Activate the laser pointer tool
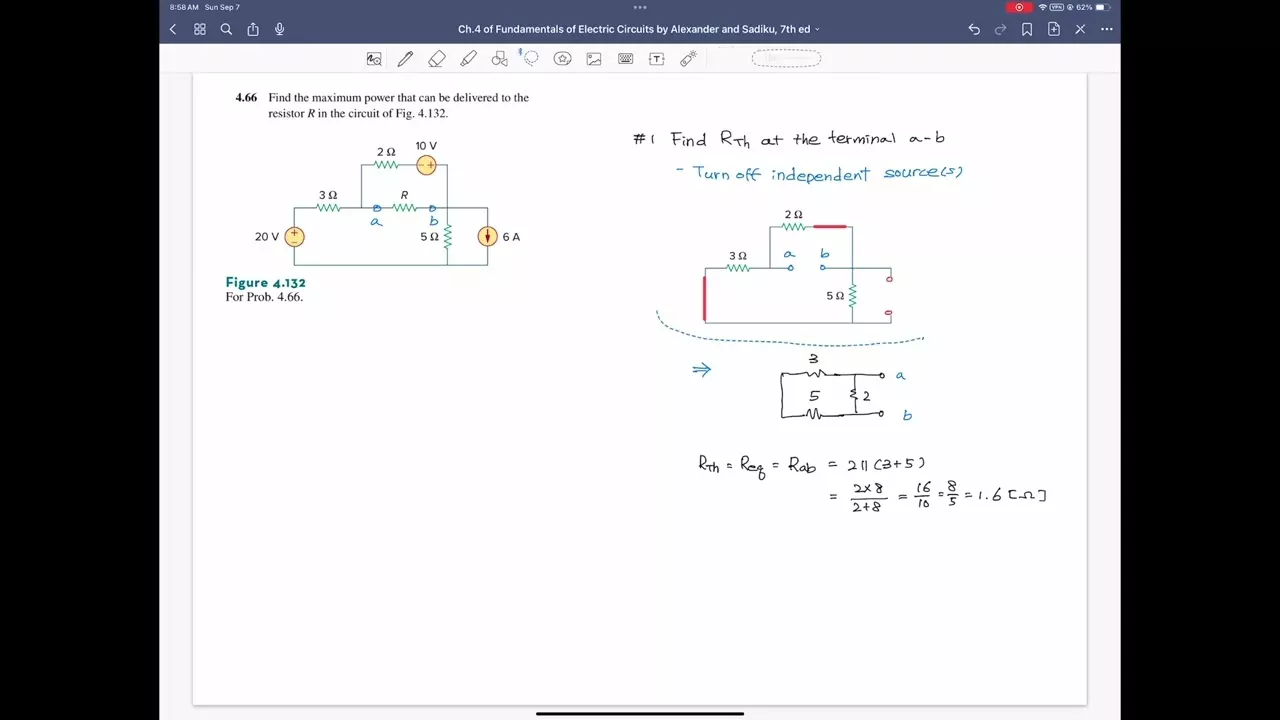 [688, 59]
